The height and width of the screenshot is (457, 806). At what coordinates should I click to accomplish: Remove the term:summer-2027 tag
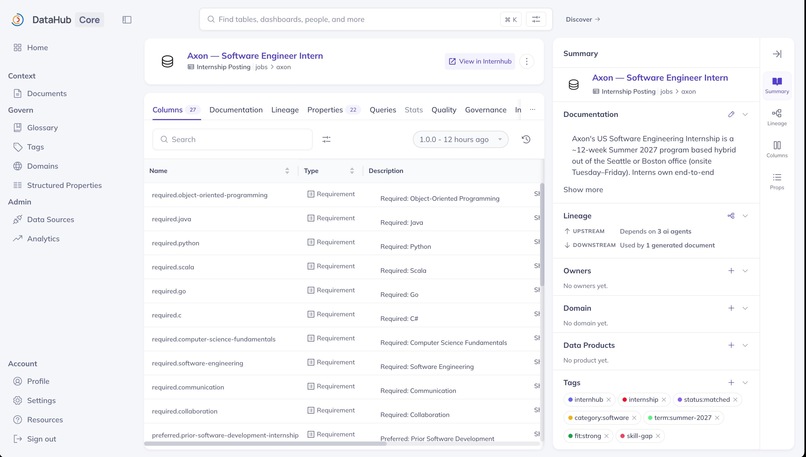[x=717, y=418]
